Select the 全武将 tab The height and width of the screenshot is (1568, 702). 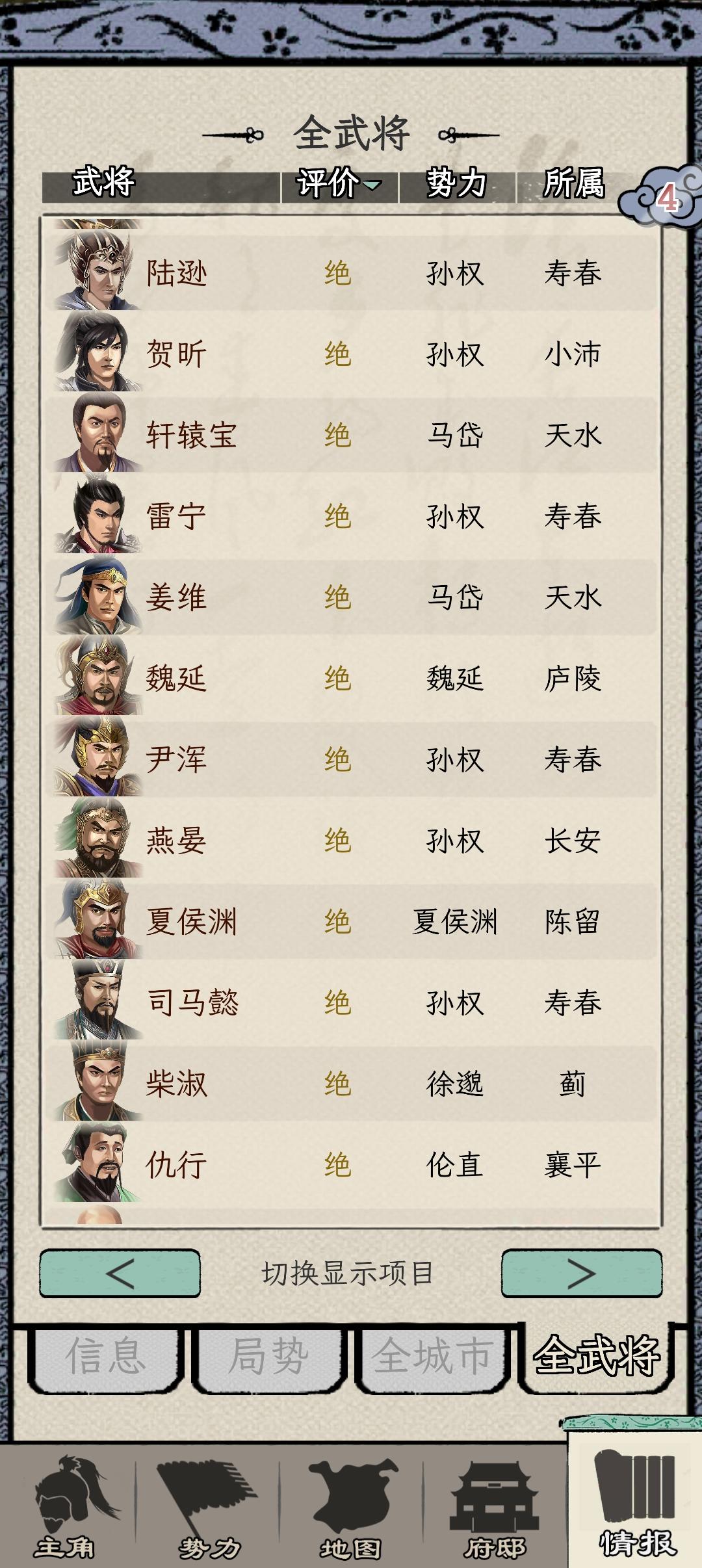(596, 1355)
